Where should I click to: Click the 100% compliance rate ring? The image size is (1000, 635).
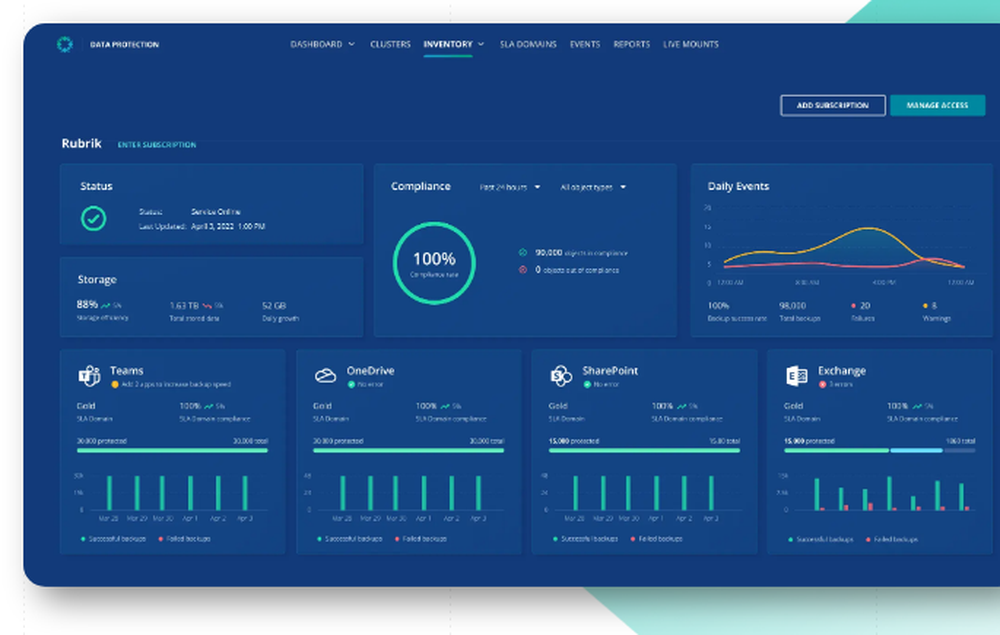[x=434, y=263]
